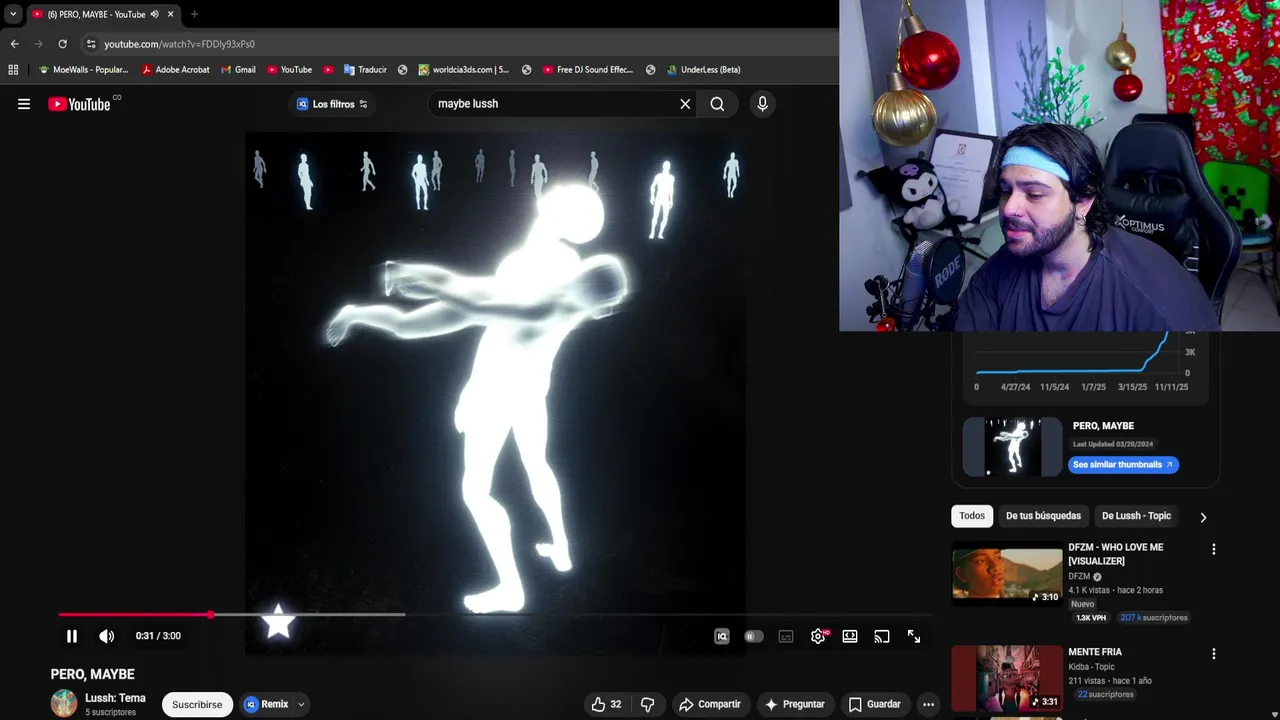Open Traducir bookmark

tap(365, 70)
